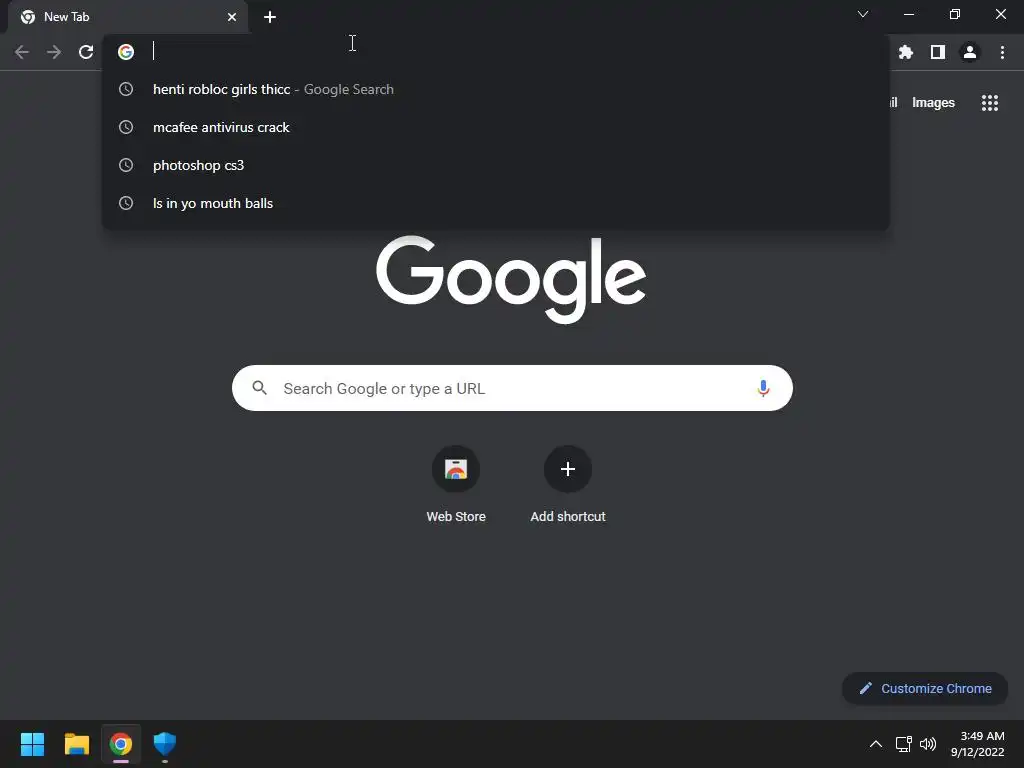Viewport: 1024px width, 768px height.
Task: Start a voice search with the microphone
Action: (763, 389)
